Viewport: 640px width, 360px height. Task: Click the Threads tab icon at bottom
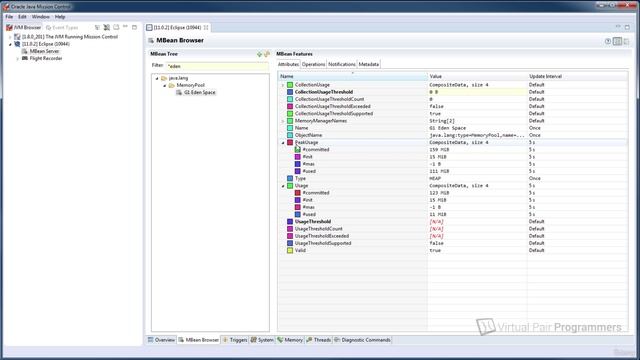(x=309, y=340)
